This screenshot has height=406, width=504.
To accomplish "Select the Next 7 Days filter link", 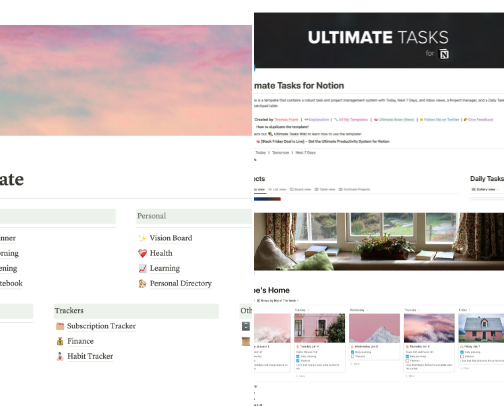I will [x=306, y=152].
